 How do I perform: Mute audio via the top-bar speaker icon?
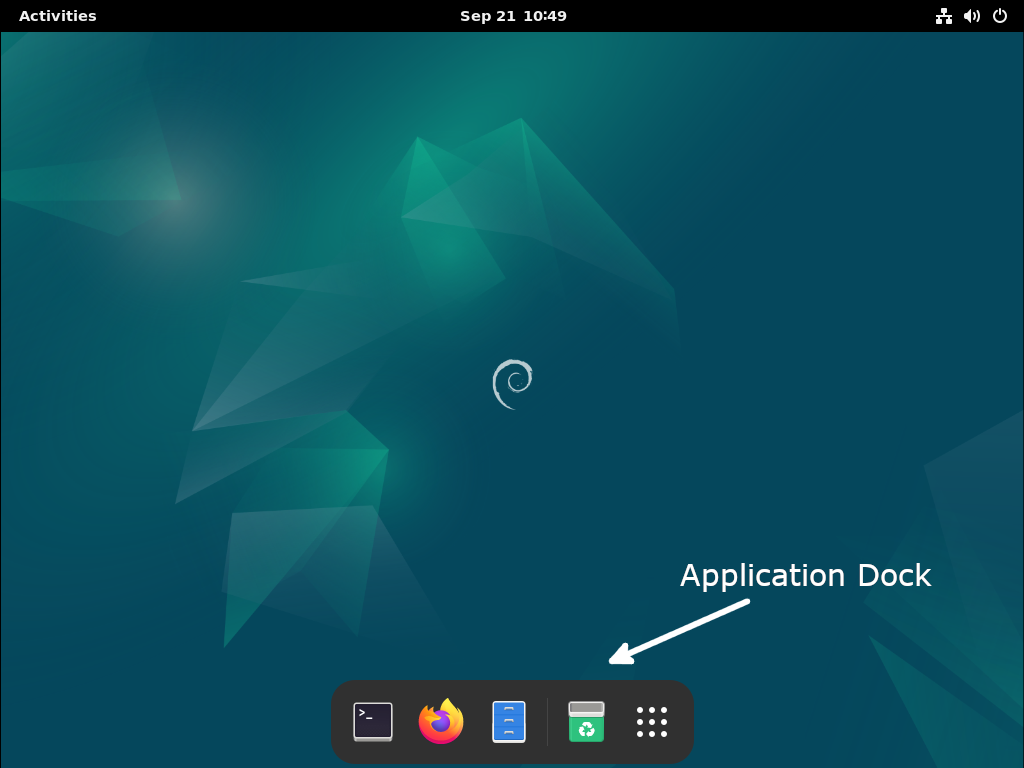point(971,16)
